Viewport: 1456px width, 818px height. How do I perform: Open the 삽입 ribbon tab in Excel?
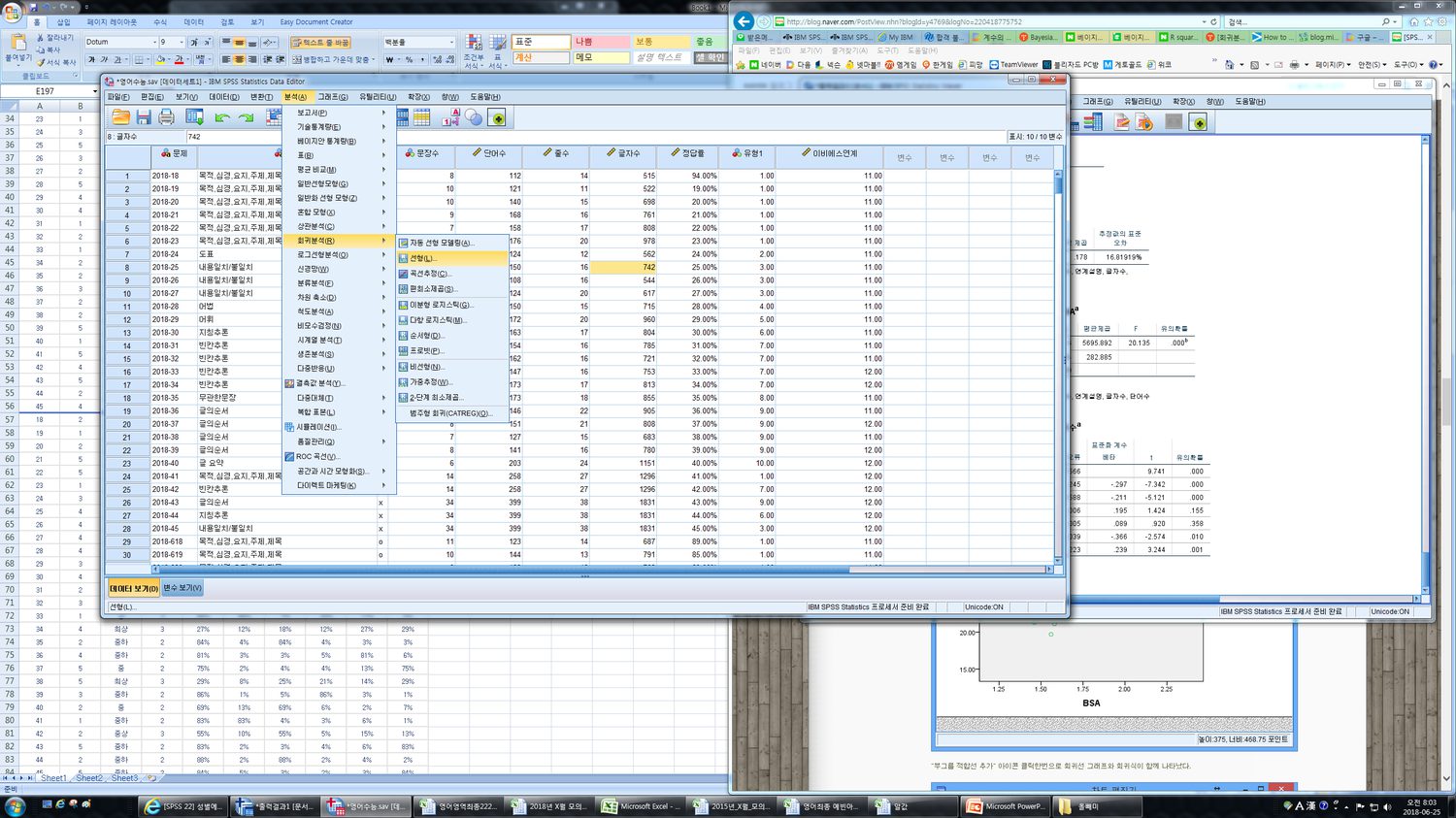(x=64, y=21)
